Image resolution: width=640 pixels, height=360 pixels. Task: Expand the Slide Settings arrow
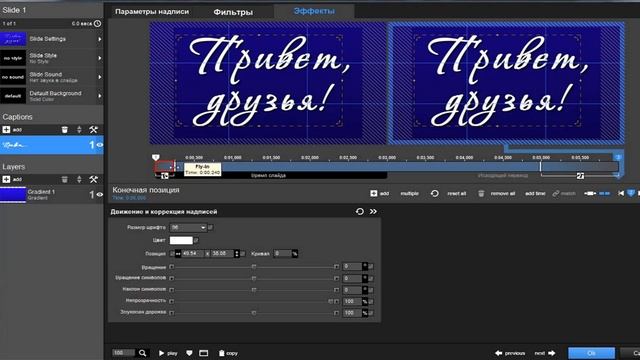point(100,39)
